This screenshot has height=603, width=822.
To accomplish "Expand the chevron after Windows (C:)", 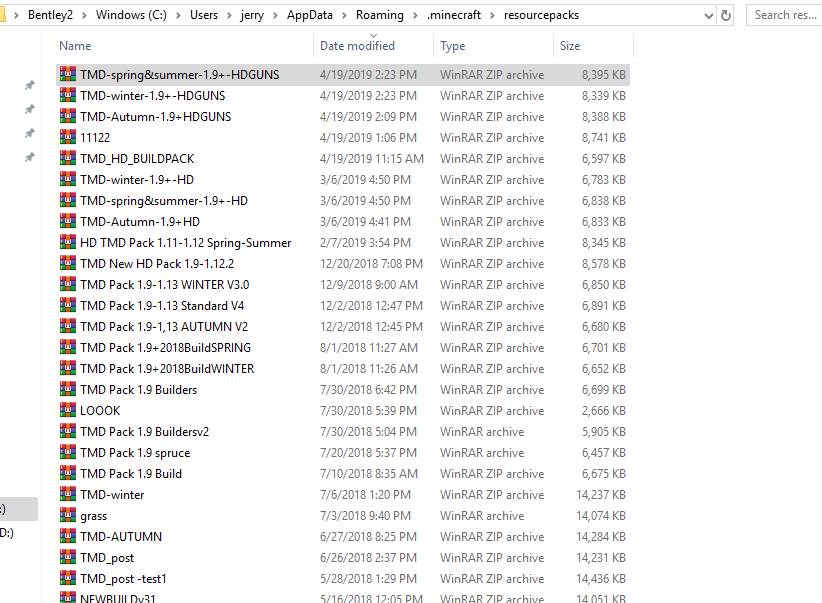I will tap(178, 16).
